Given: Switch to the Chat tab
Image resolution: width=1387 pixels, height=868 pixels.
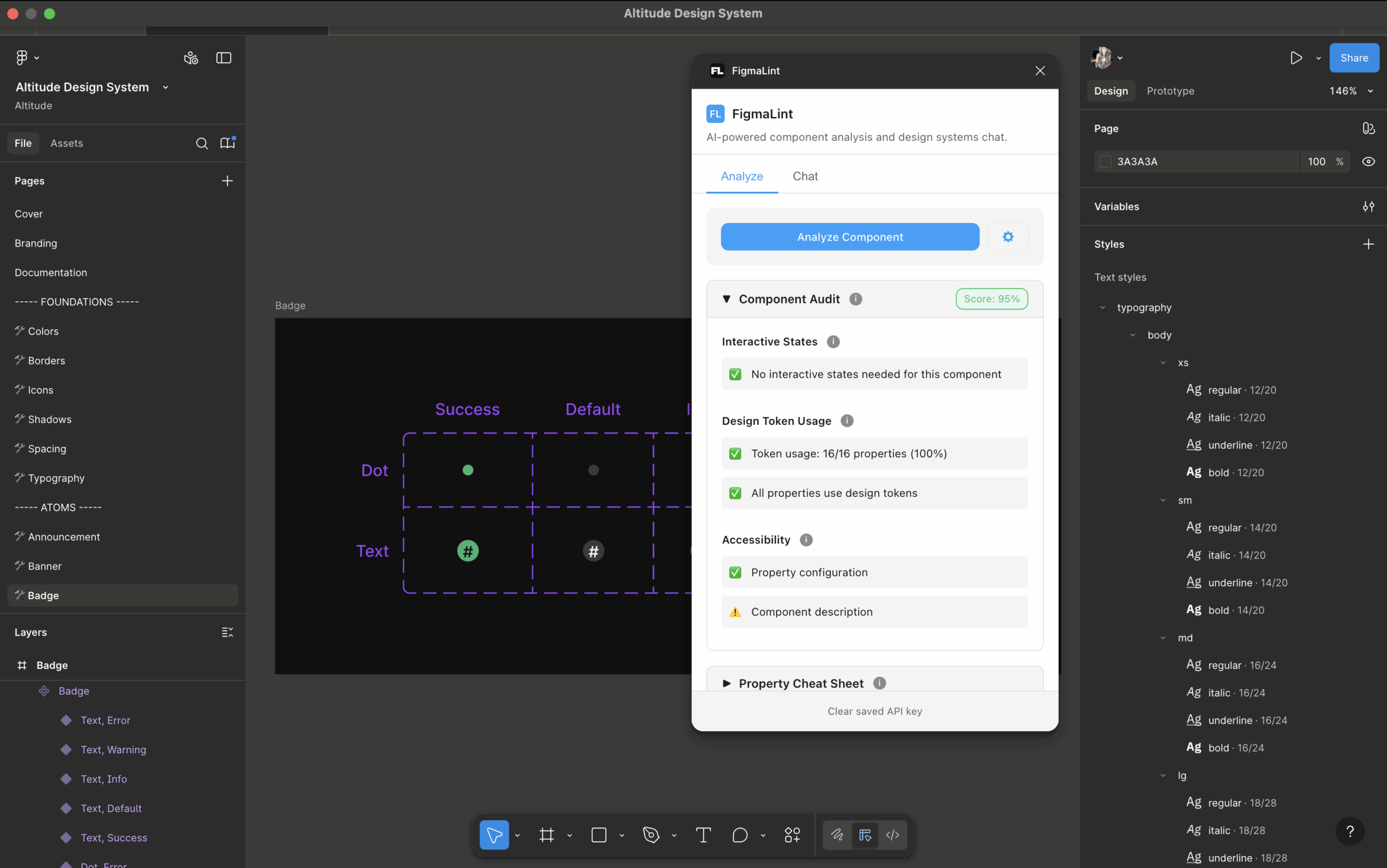Looking at the screenshot, I should click(x=805, y=176).
